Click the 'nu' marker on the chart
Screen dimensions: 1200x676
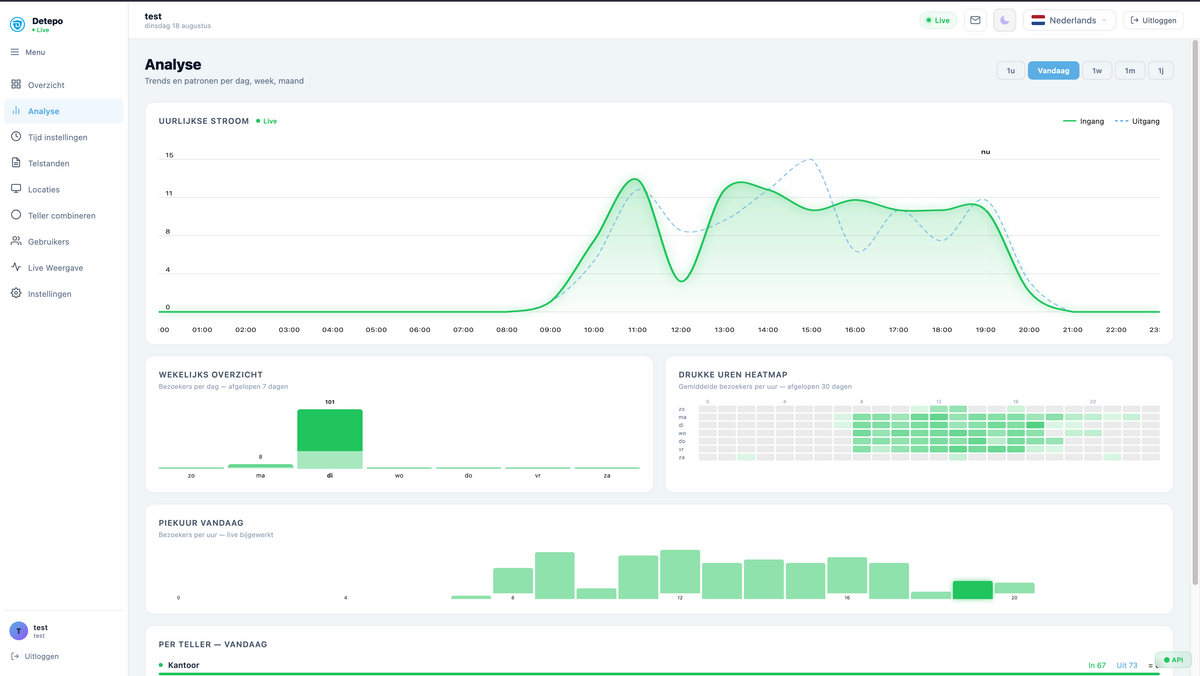[985, 152]
